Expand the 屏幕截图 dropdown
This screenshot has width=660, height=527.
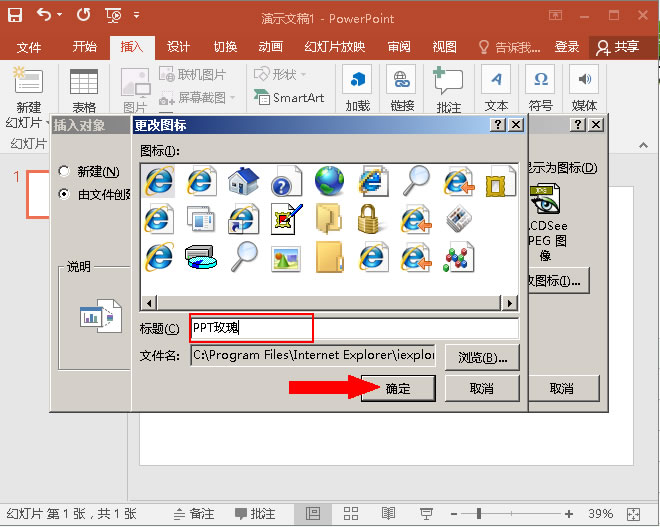[232, 98]
